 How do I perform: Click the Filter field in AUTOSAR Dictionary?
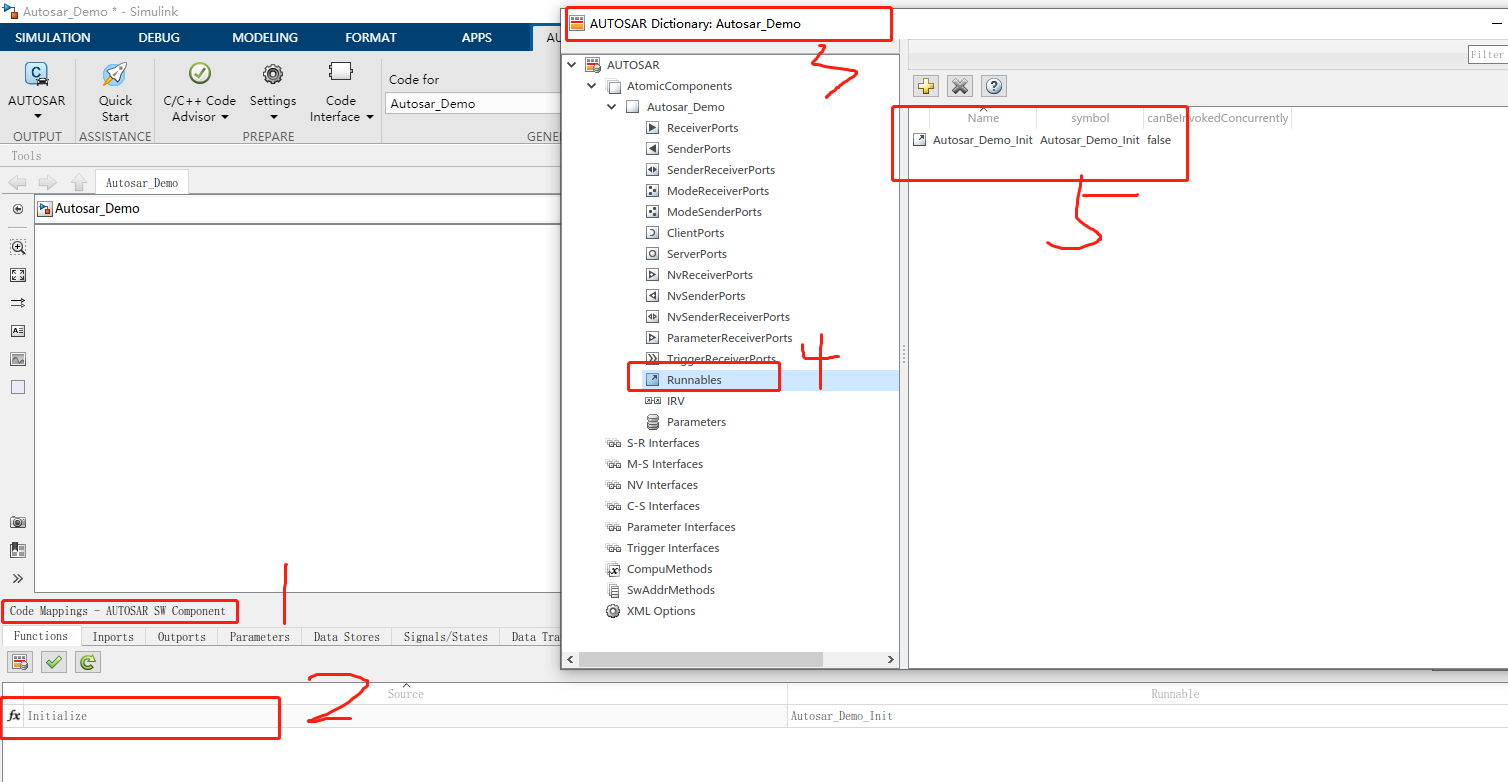[1487, 55]
